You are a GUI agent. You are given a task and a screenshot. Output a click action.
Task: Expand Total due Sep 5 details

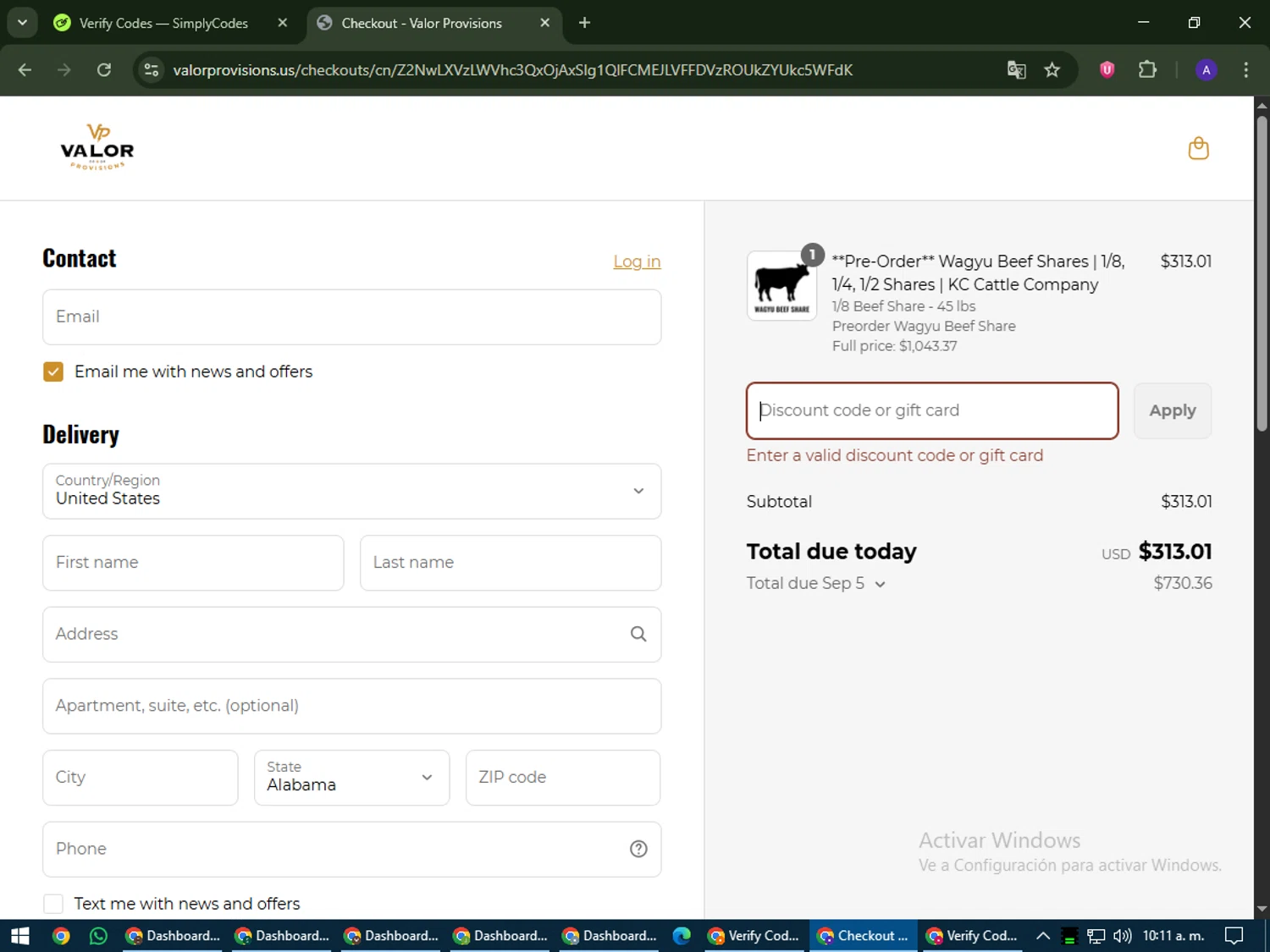(816, 583)
